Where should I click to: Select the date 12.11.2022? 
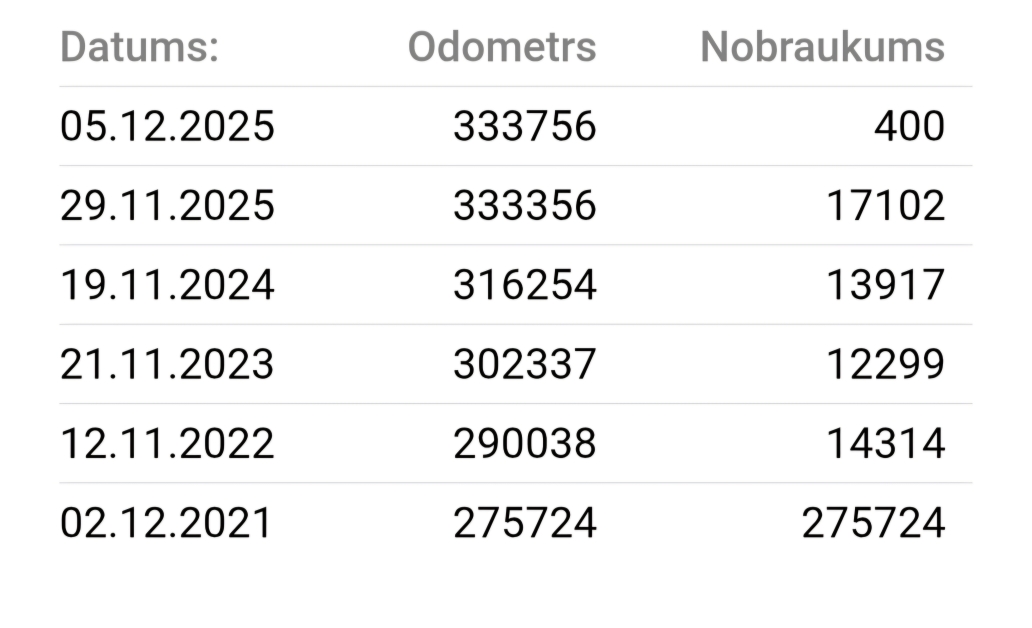[x=167, y=443]
